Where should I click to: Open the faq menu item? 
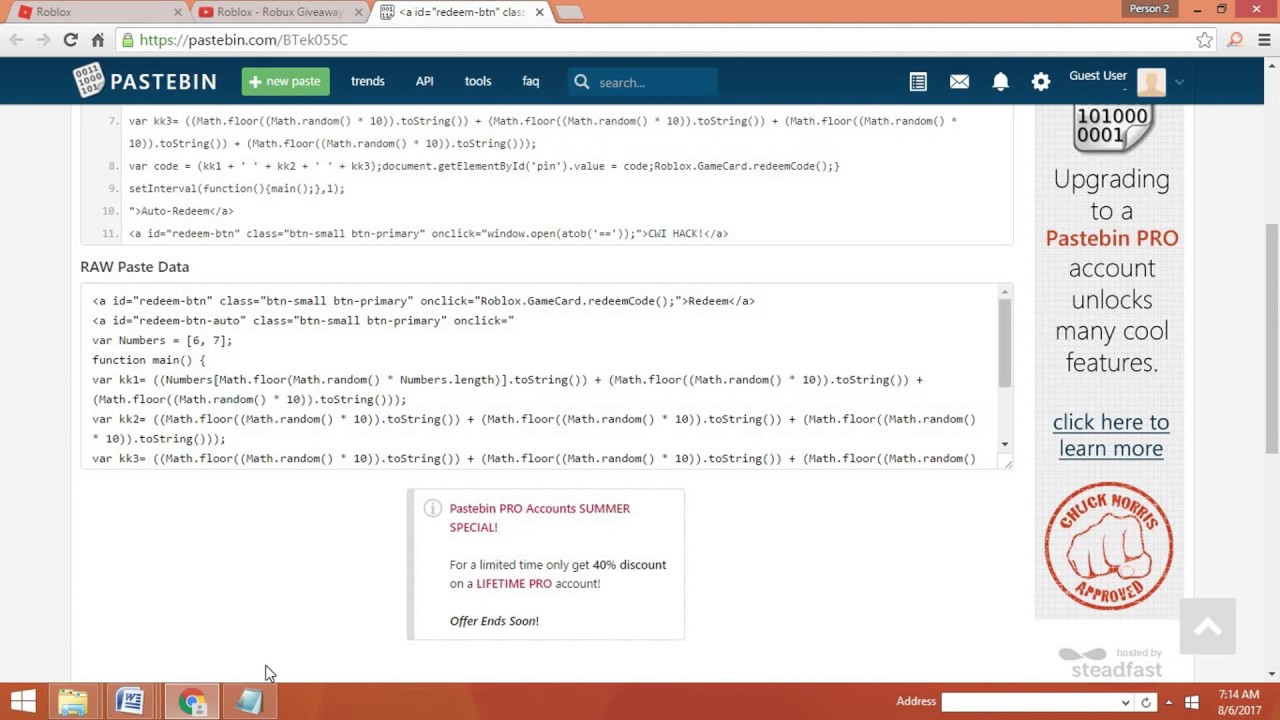pyautogui.click(x=531, y=81)
